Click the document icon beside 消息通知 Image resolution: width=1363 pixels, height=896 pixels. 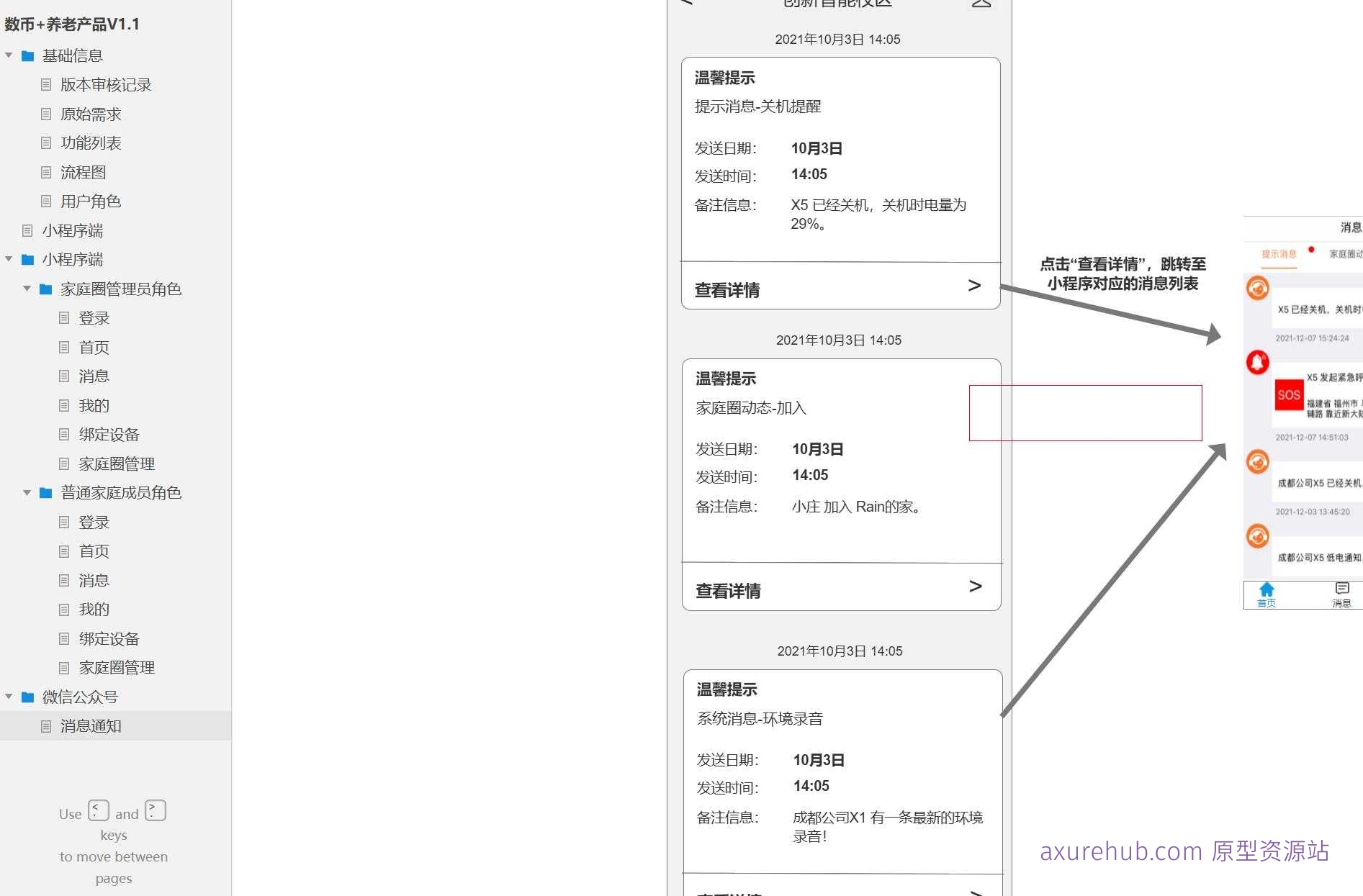pyautogui.click(x=48, y=726)
